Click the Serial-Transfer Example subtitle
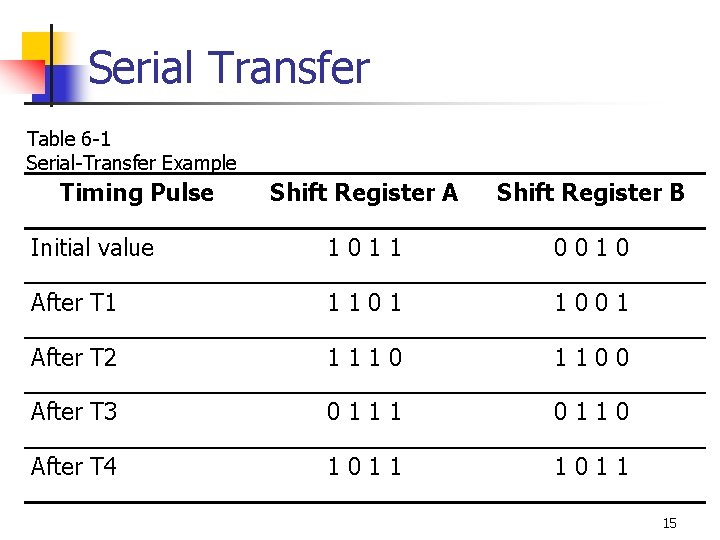720x540 pixels. pos(131,163)
